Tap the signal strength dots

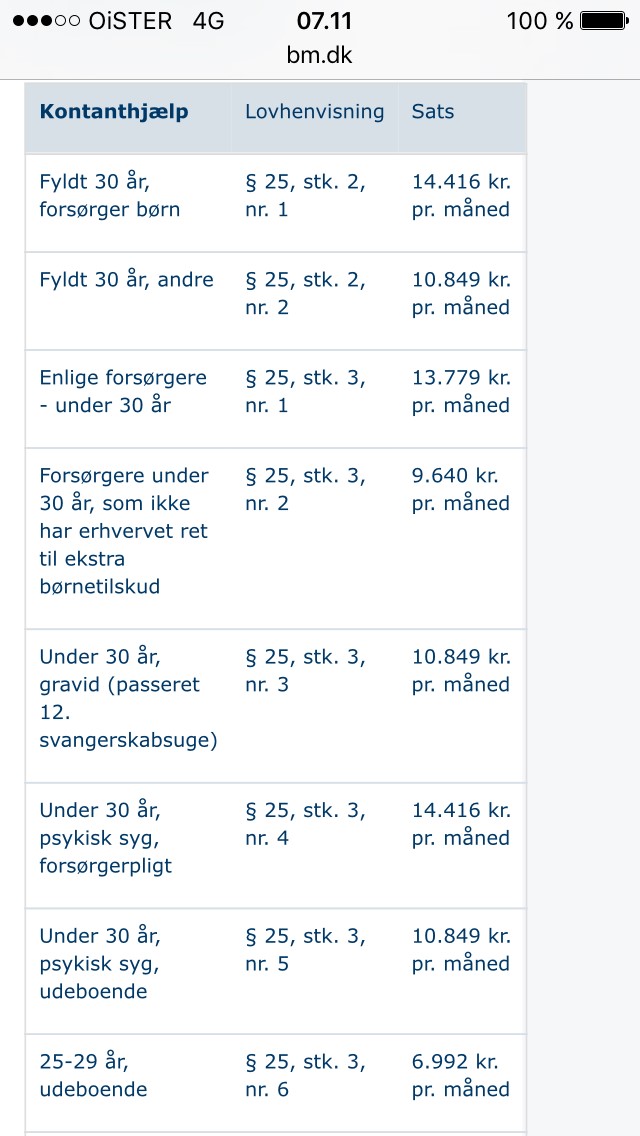click(x=46, y=21)
